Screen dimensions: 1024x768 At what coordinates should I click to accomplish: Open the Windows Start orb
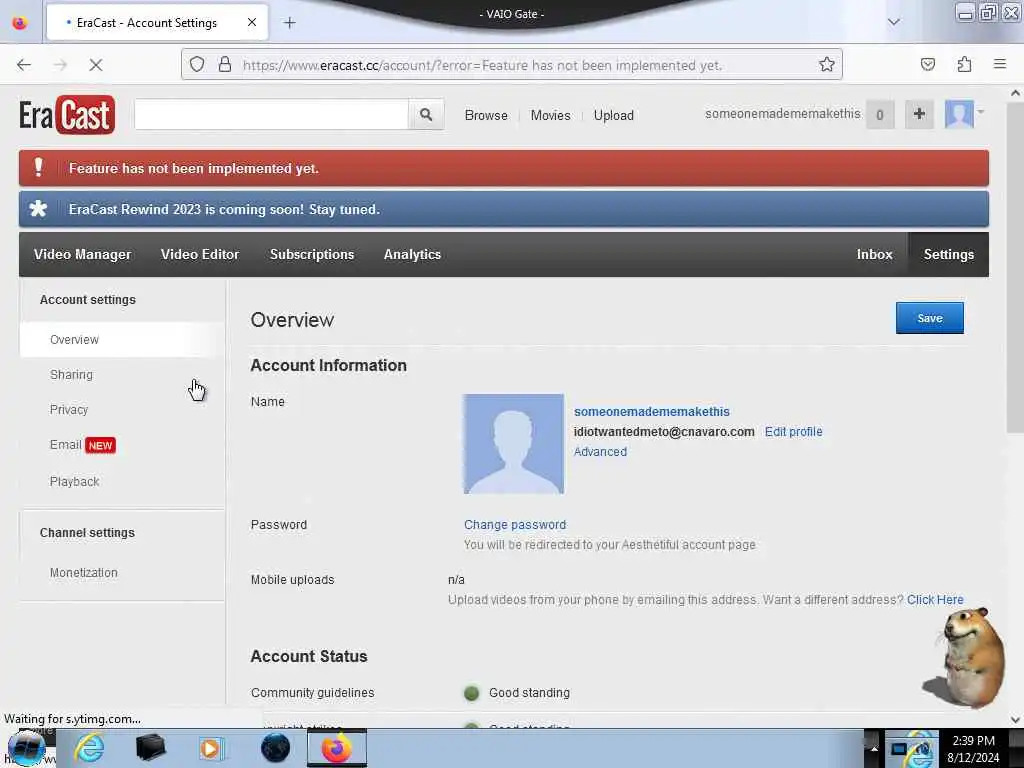point(26,748)
